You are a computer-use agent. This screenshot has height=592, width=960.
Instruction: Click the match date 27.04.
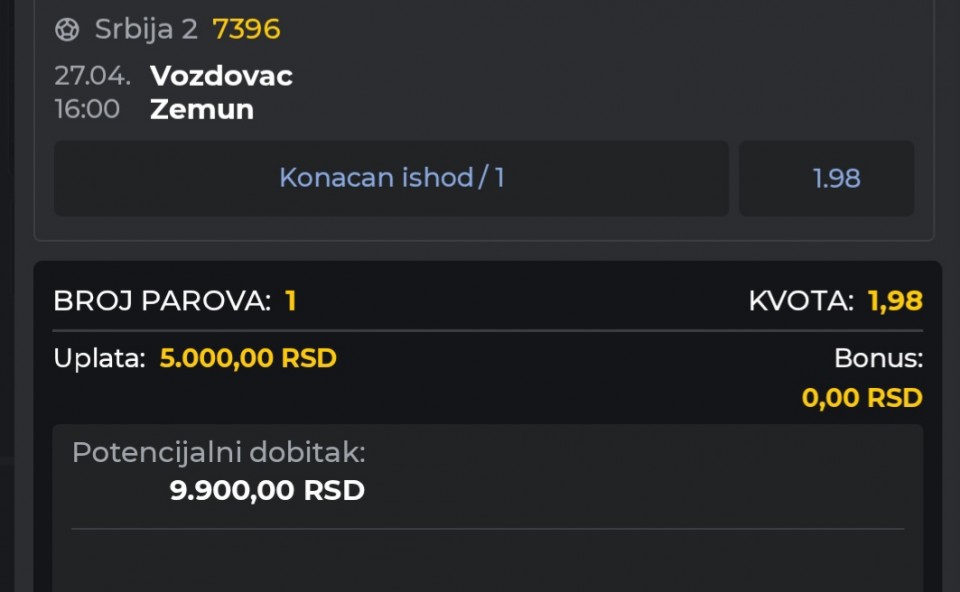pyautogui.click(x=92, y=76)
